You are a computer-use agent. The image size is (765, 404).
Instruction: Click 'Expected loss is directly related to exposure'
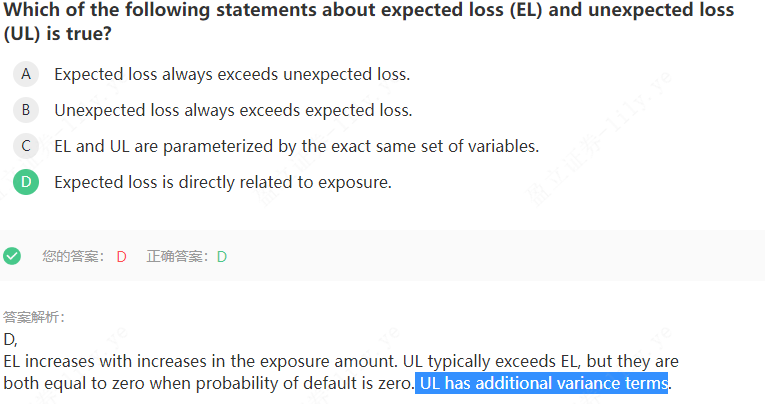[x=222, y=182]
